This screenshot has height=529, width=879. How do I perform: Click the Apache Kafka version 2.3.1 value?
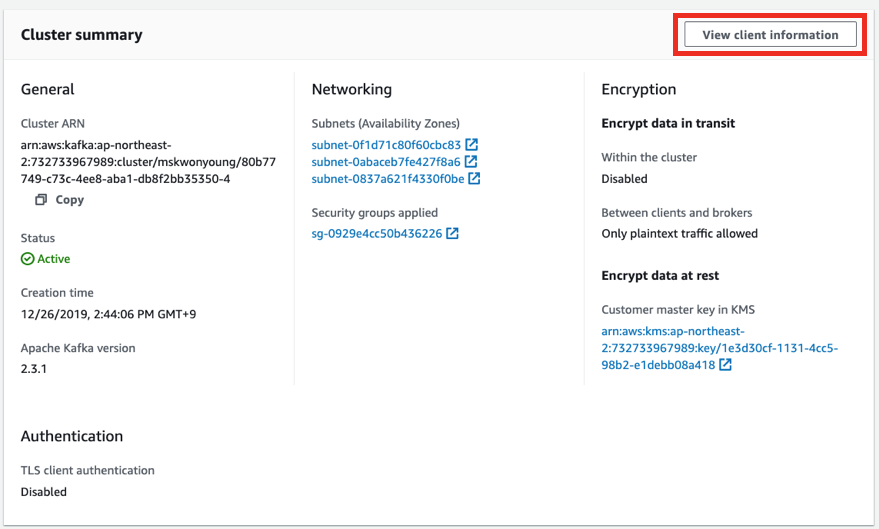tap(34, 369)
